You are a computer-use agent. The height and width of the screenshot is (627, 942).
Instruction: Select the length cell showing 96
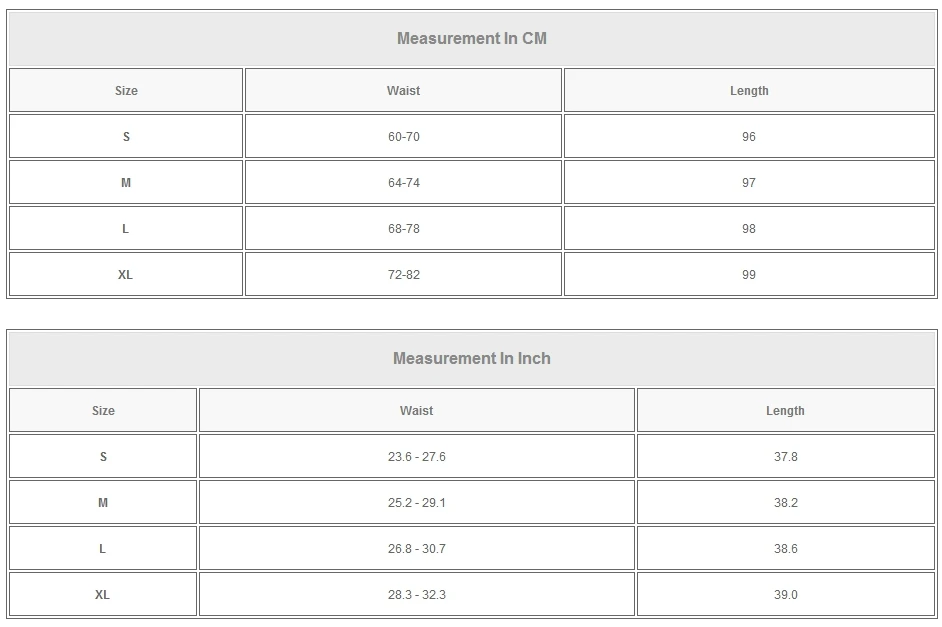tap(749, 137)
